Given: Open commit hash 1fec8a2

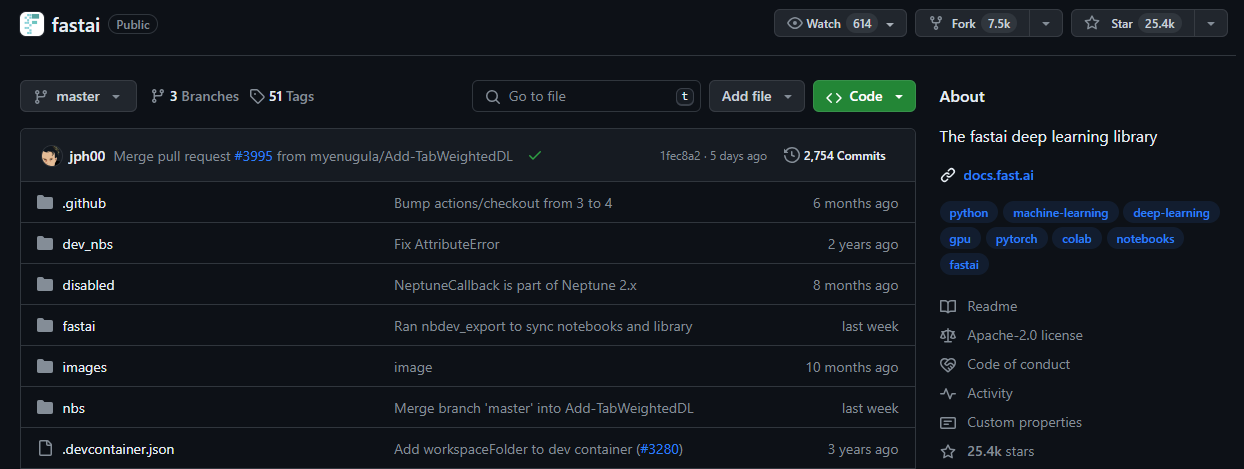Looking at the screenshot, I should [x=681, y=156].
